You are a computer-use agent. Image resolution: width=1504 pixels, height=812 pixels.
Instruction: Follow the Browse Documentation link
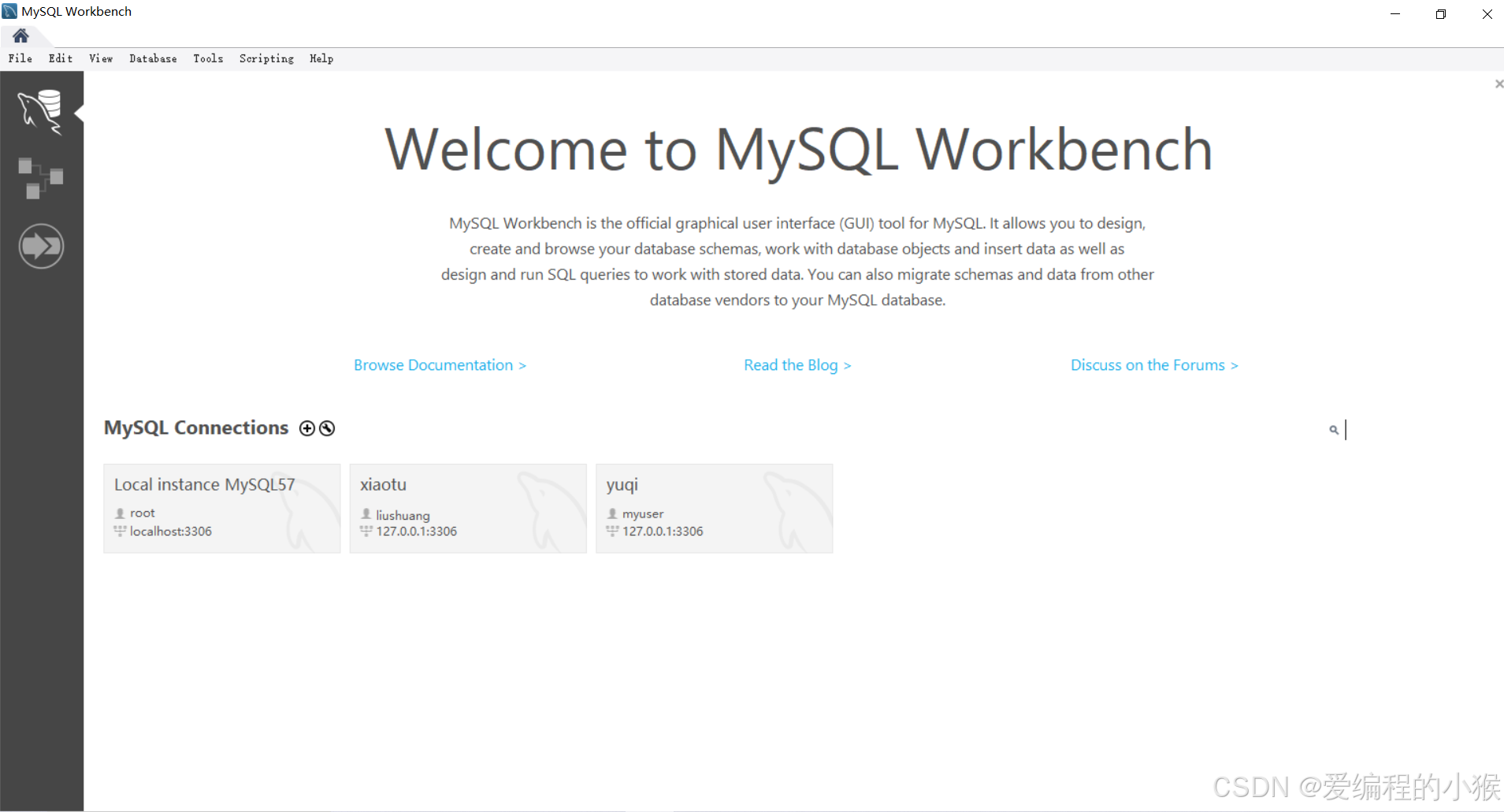pyautogui.click(x=440, y=365)
